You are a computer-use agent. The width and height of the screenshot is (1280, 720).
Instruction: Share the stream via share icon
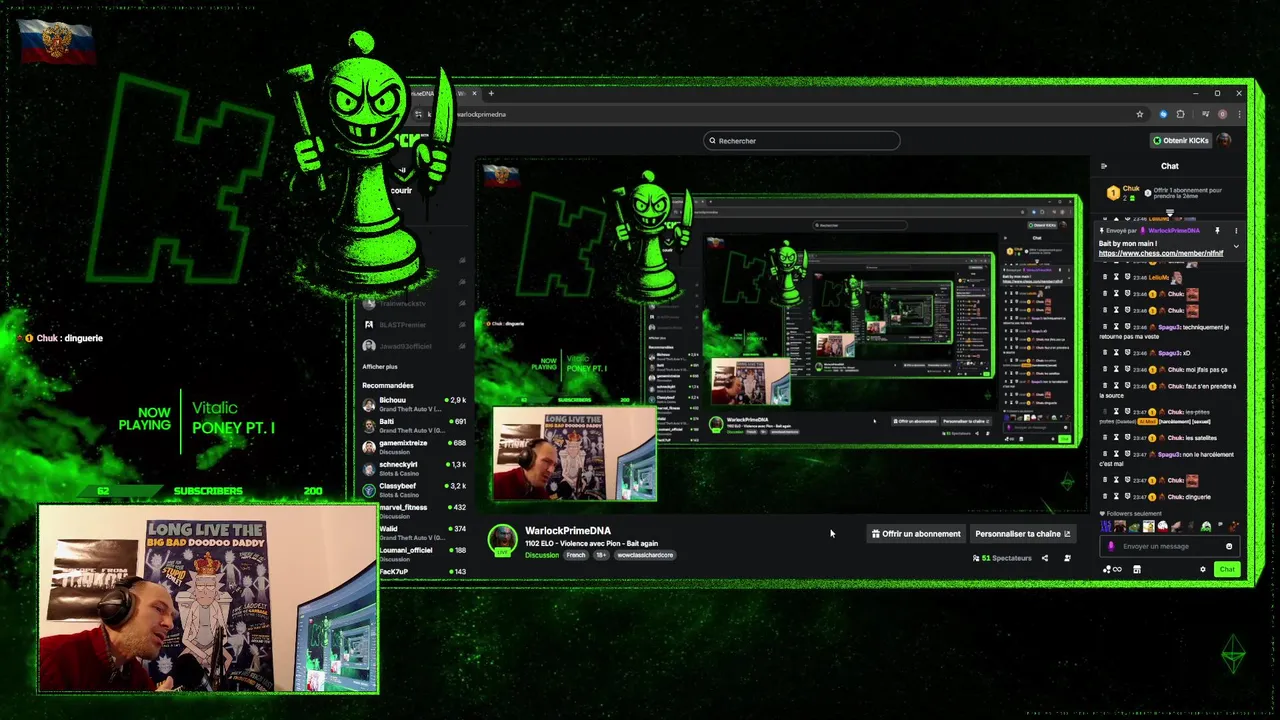pos(1045,558)
